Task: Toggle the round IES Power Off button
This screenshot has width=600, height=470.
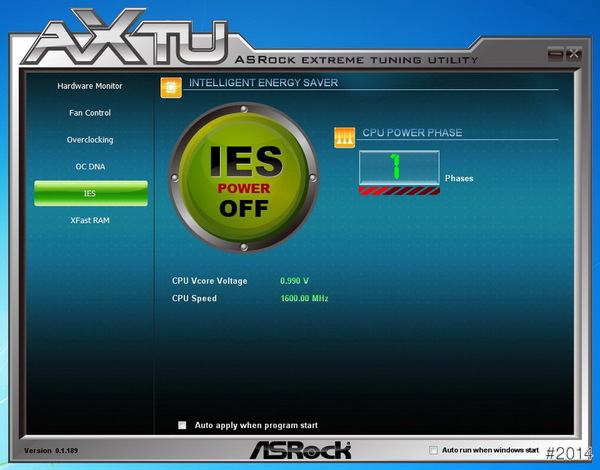Action: click(243, 178)
